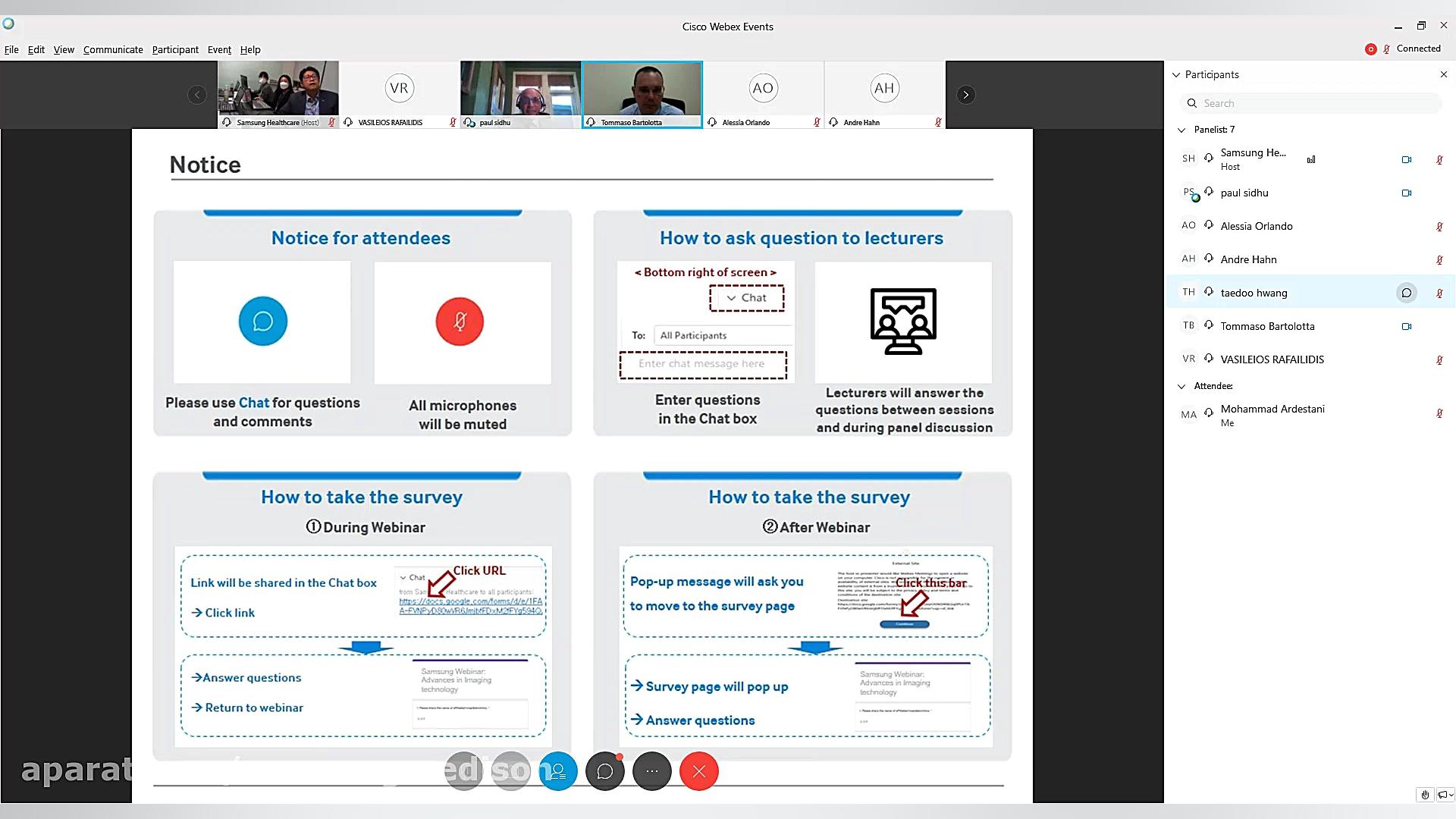Open the feedback megaphone dropdown
Image resolution: width=1456 pixels, height=819 pixels.
[x=1445, y=795]
